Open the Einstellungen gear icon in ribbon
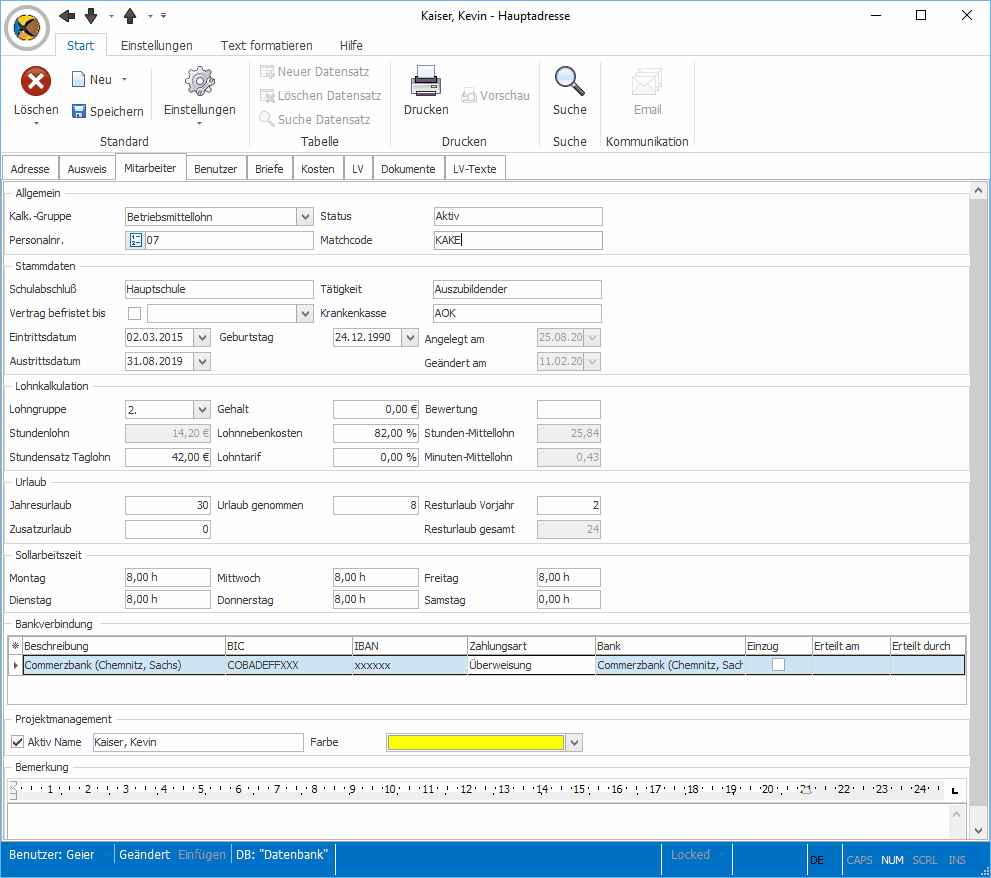Image resolution: width=991 pixels, height=878 pixels. tap(200, 81)
